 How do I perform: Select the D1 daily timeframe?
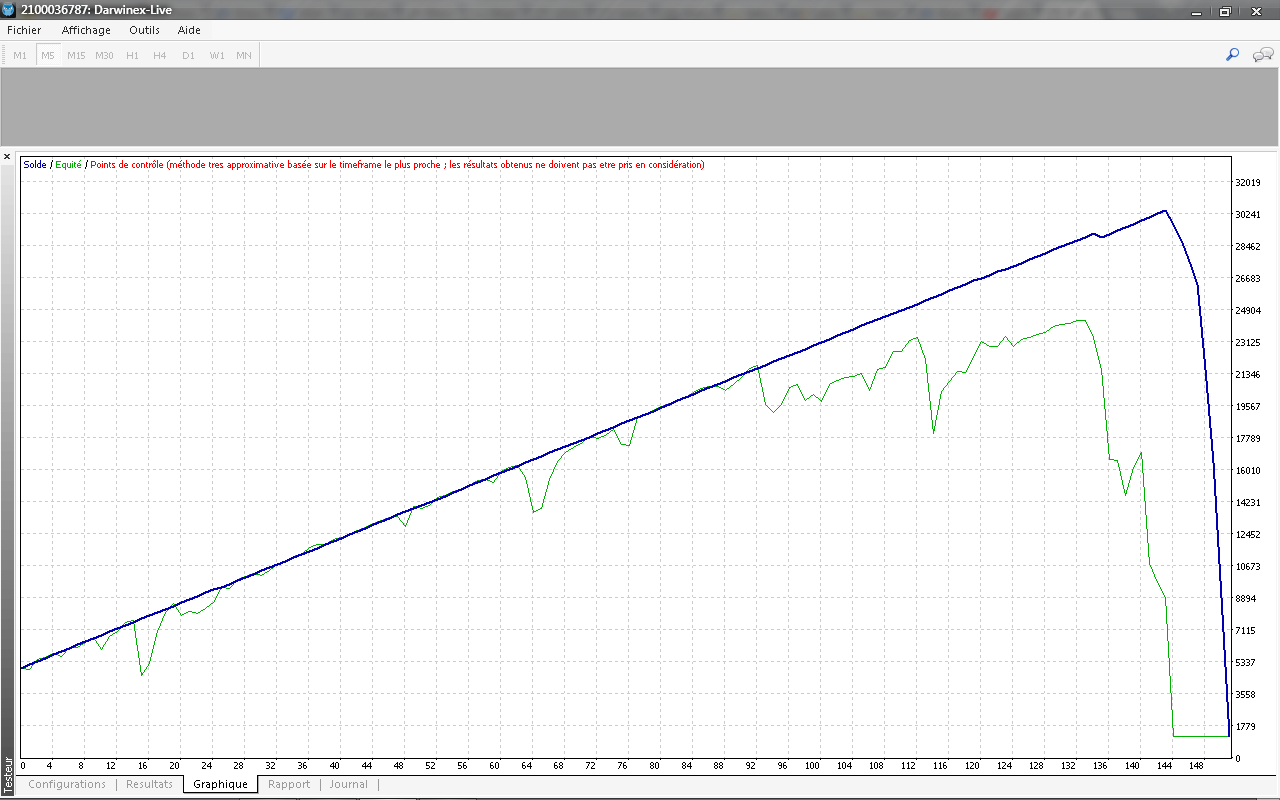(188, 55)
